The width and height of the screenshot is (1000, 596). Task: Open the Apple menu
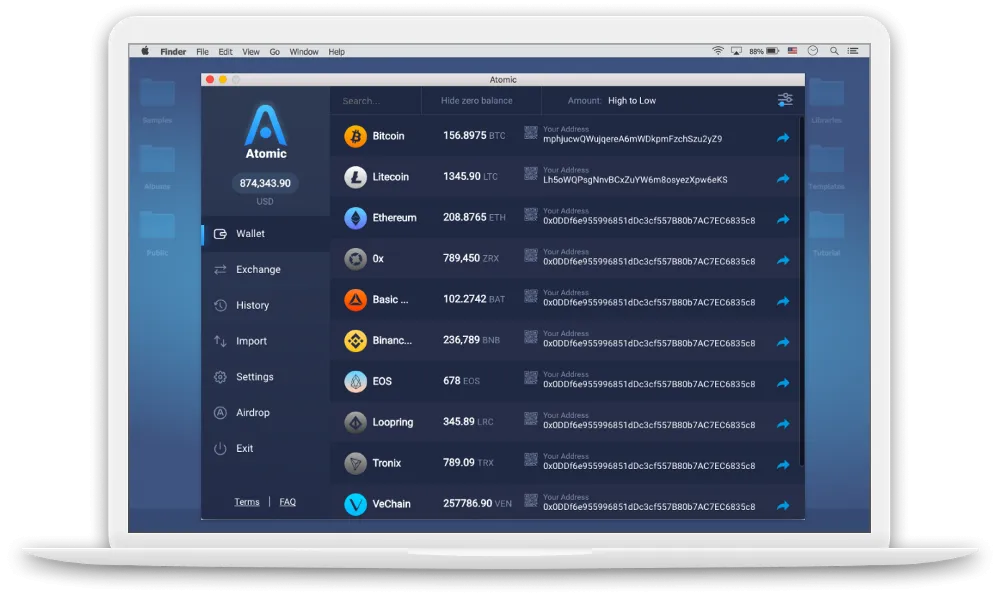[x=145, y=52]
